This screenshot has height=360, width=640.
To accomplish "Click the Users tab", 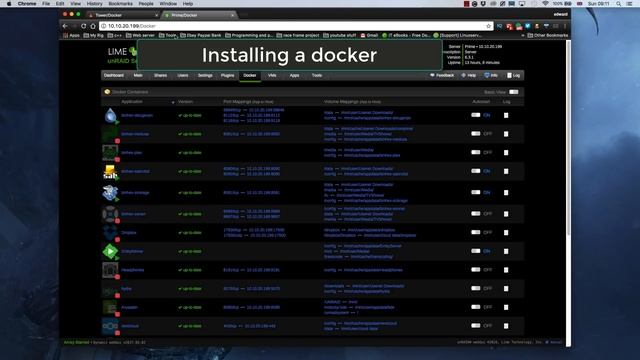I will click(183, 76).
